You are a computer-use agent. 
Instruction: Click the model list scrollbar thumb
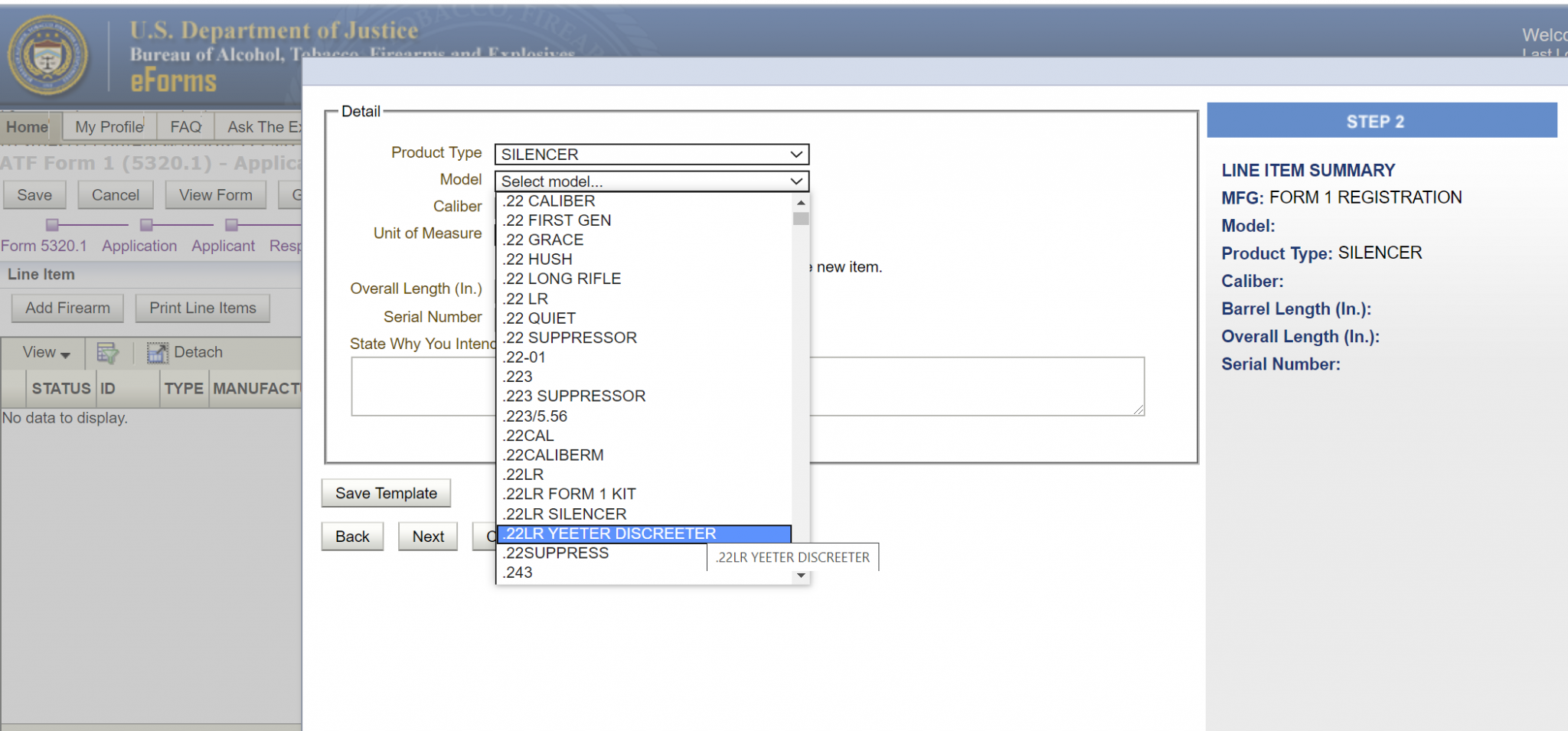point(801,219)
